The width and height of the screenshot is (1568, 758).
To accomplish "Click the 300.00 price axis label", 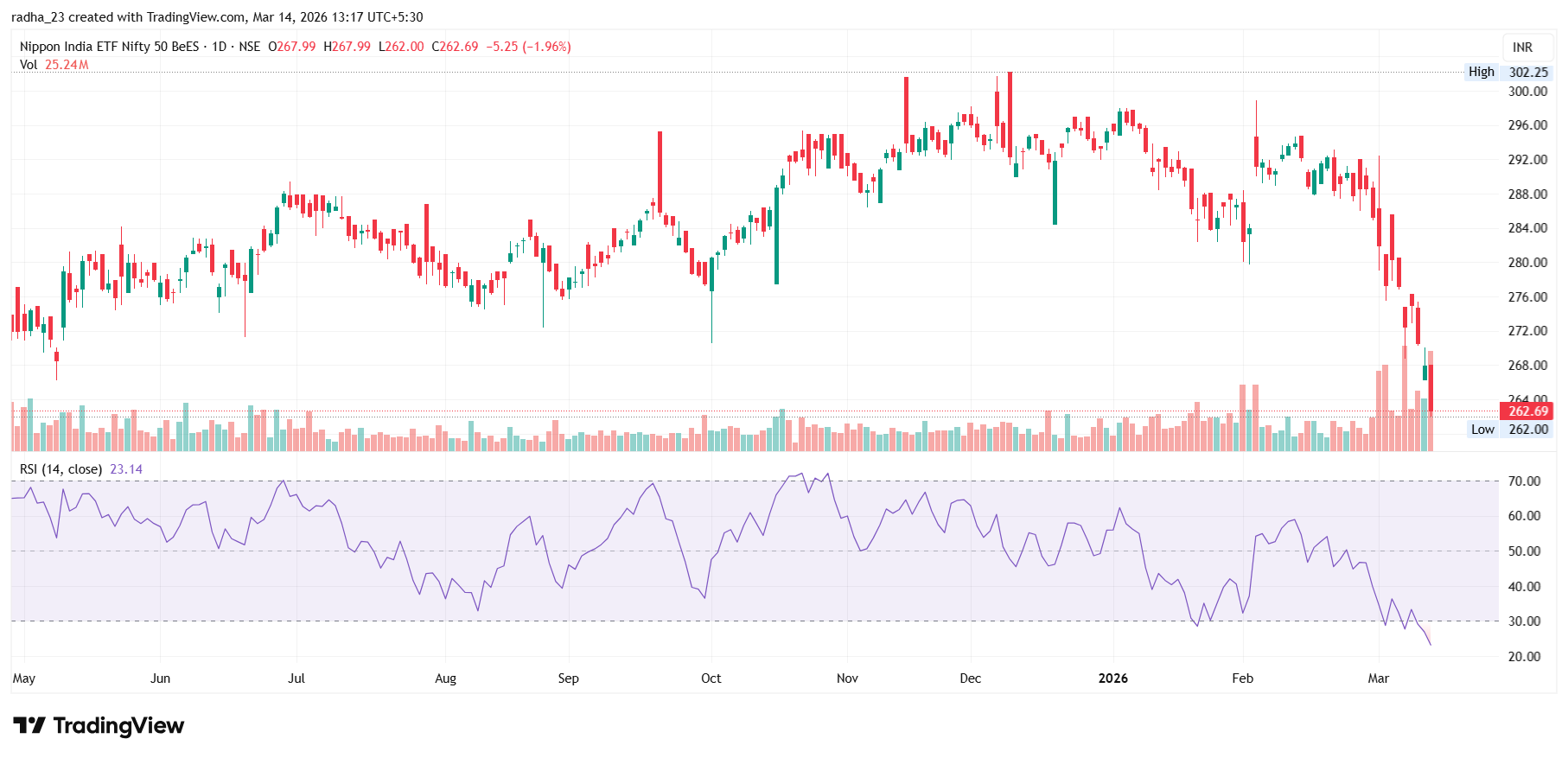I will tap(1527, 92).
